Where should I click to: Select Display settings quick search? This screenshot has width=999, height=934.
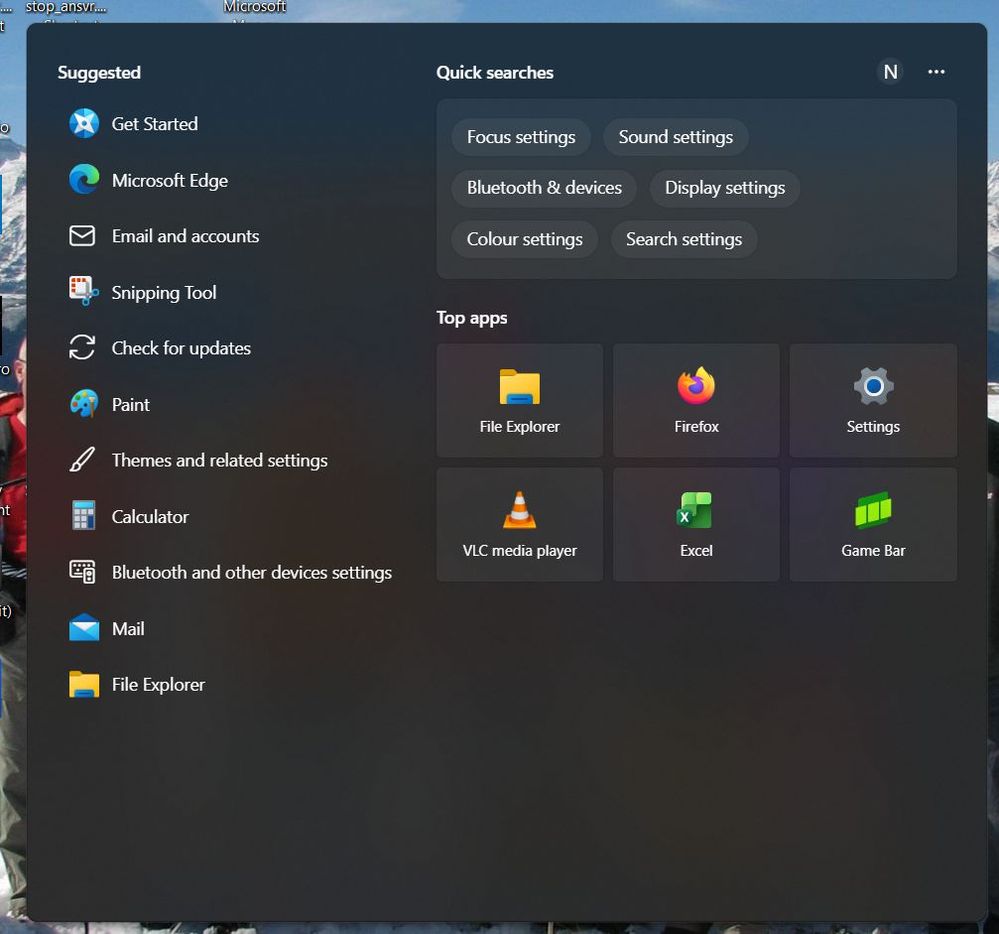(724, 188)
